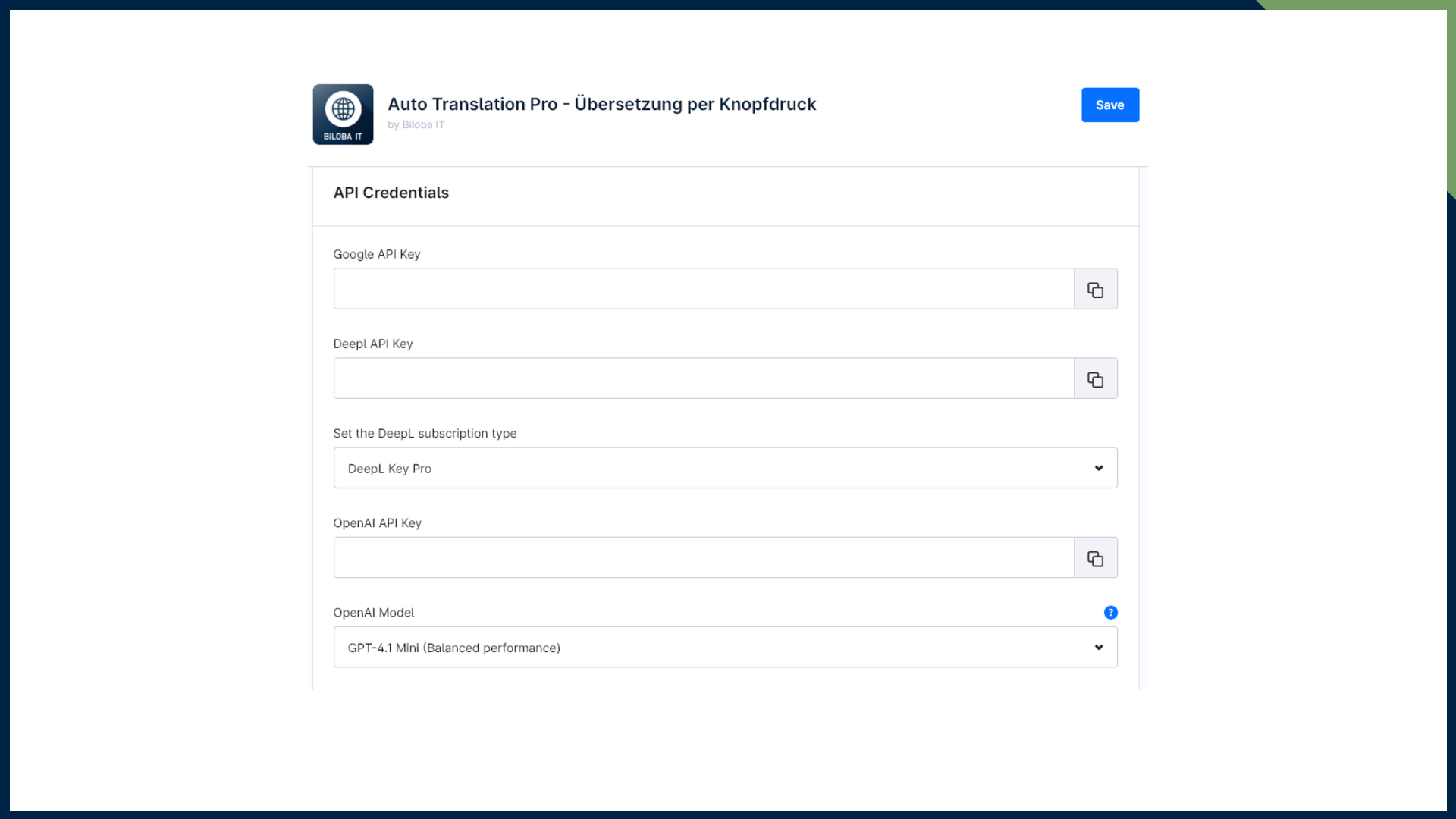
Task: Click the Auto Translation Pro title text
Action: [601, 104]
